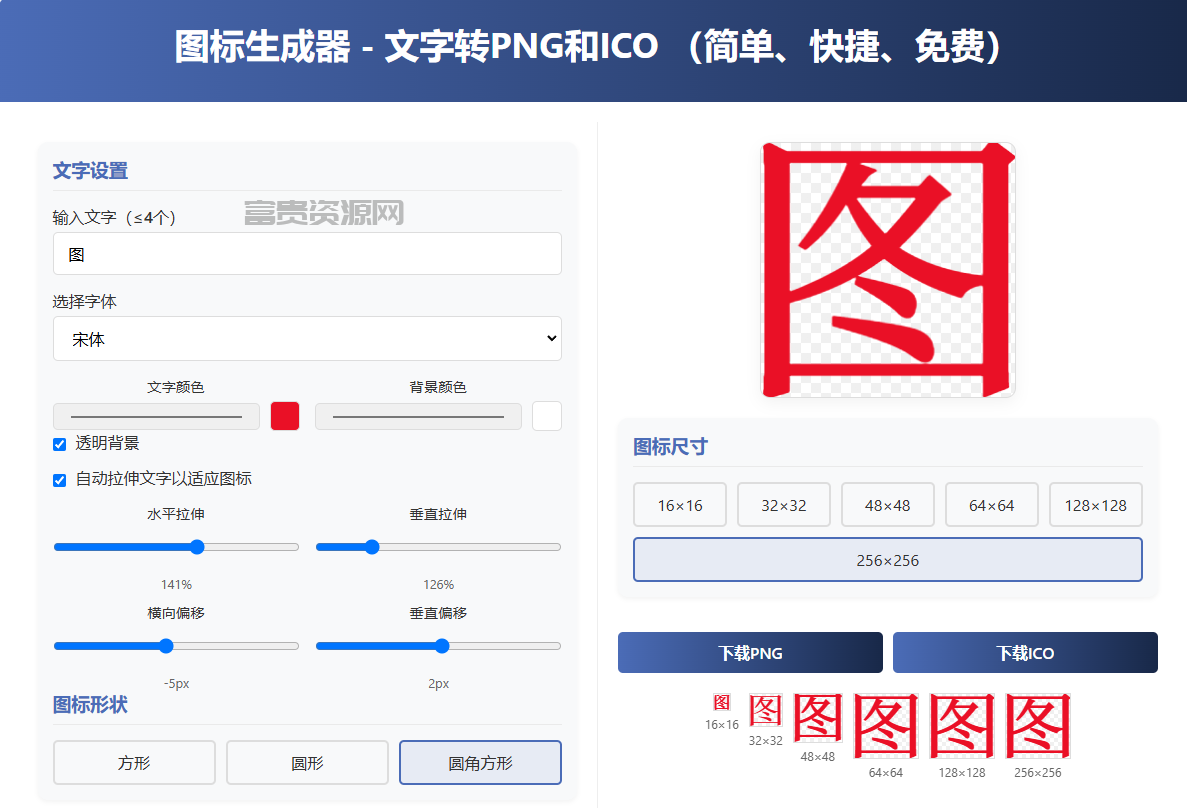Click the 下载PNG download button
Viewport: 1187px width, 808px height.
(x=750, y=653)
